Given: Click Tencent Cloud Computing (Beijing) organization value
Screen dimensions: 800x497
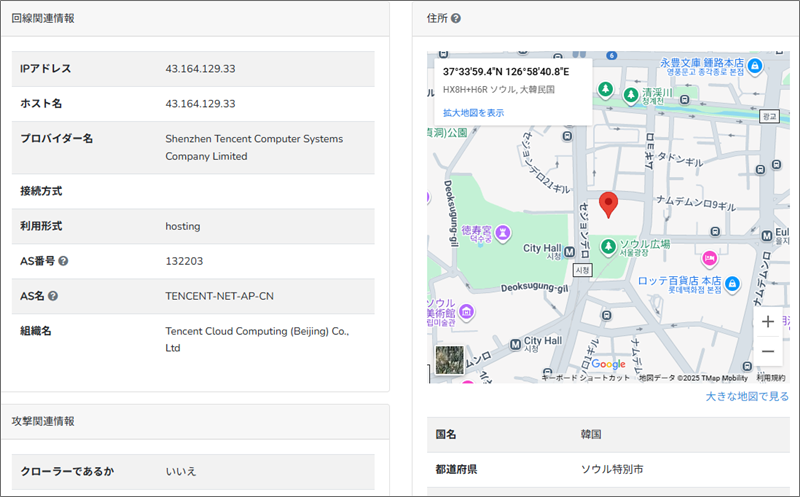Looking at the screenshot, I should 257,339.
